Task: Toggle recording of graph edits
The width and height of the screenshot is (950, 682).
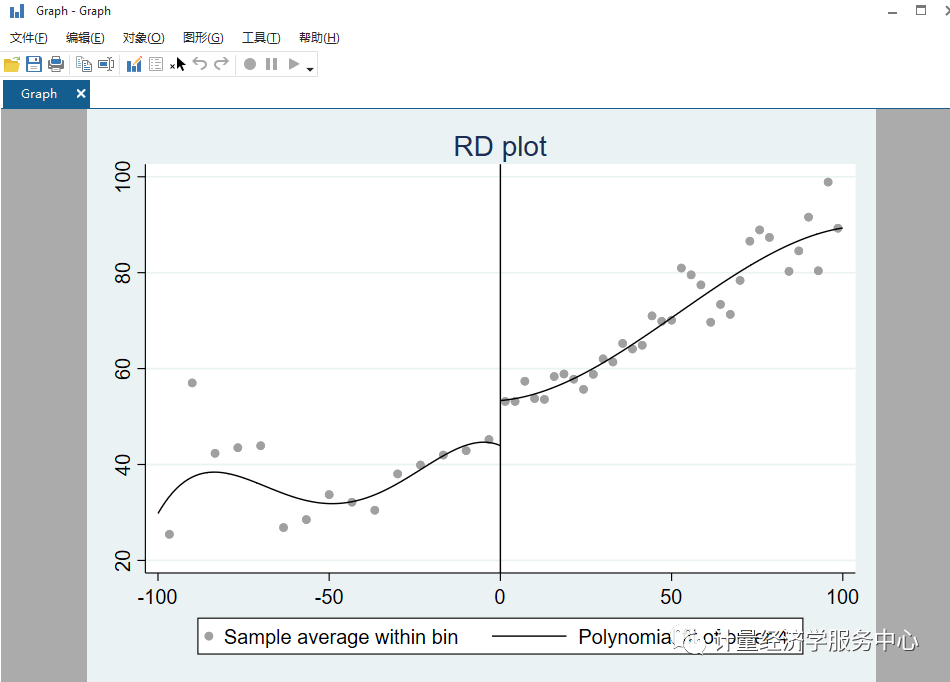Action: tap(249, 63)
